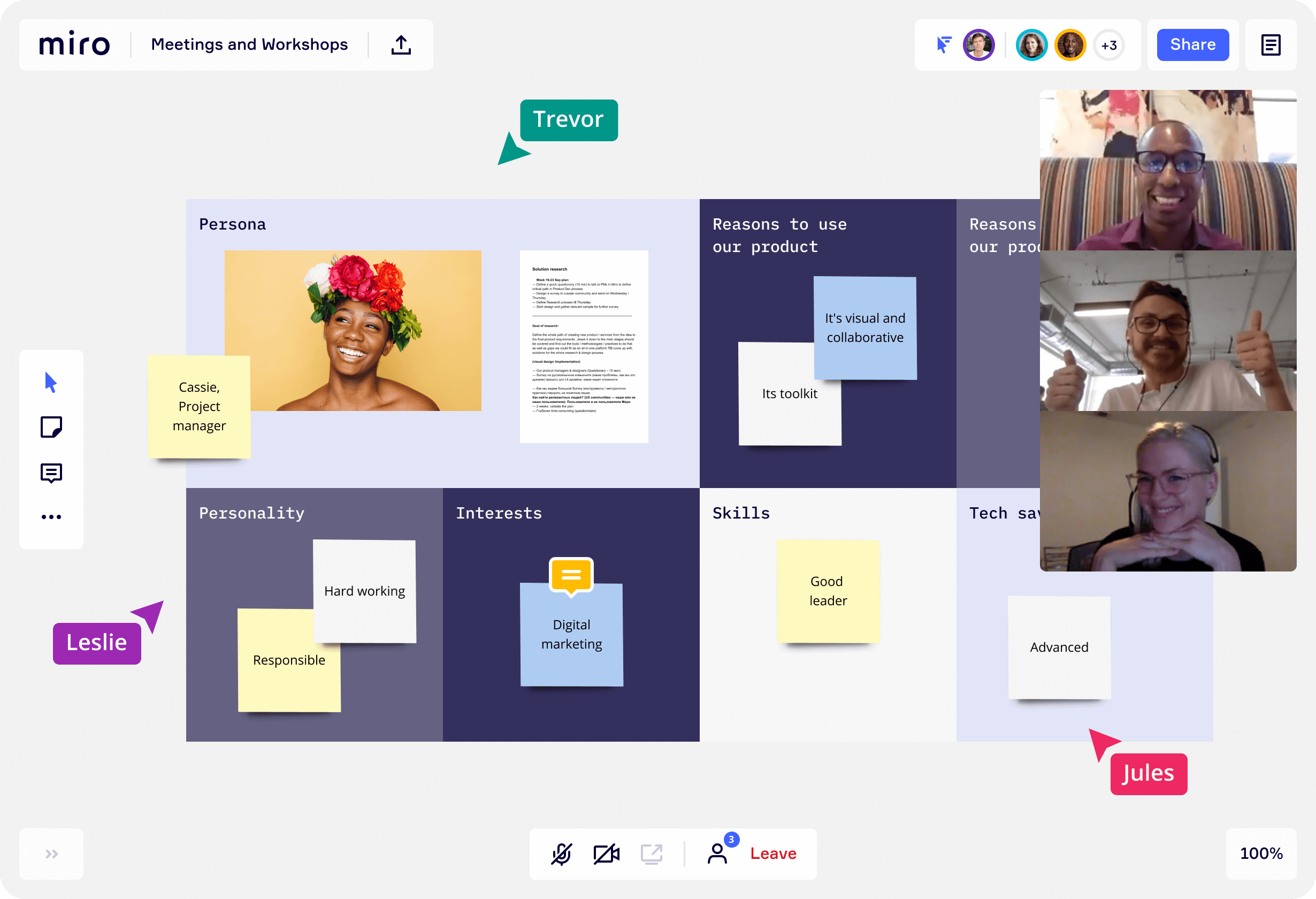The height and width of the screenshot is (899, 1316).
Task: Click the present/fullscreen icon
Action: click(x=652, y=854)
